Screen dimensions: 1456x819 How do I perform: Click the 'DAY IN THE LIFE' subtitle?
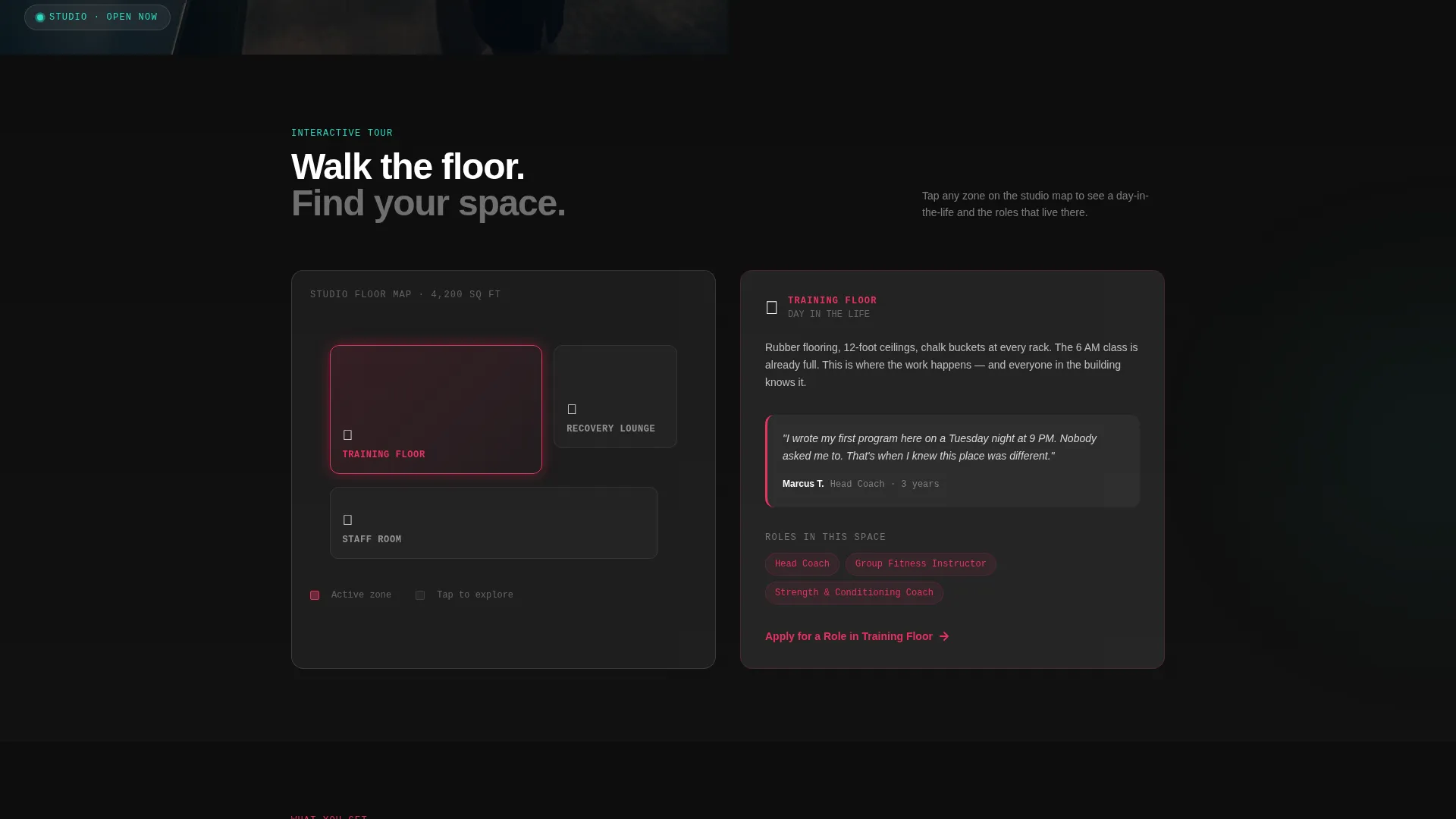829,314
